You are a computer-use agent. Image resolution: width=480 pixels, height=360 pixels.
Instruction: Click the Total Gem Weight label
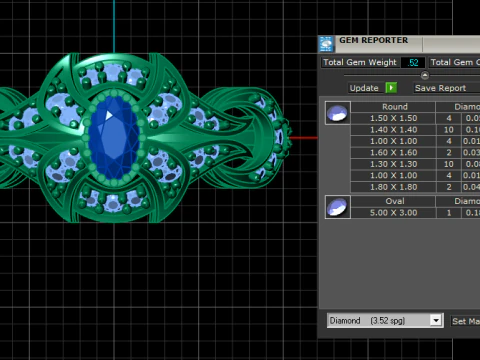(x=360, y=62)
